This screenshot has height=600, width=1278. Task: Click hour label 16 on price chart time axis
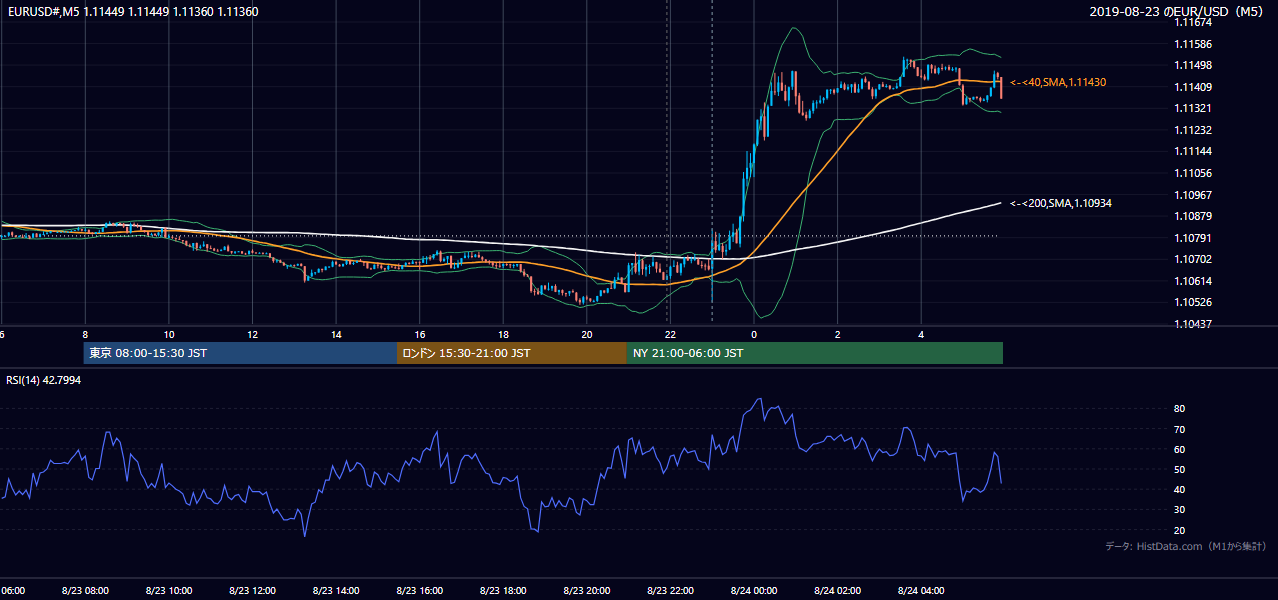click(420, 335)
